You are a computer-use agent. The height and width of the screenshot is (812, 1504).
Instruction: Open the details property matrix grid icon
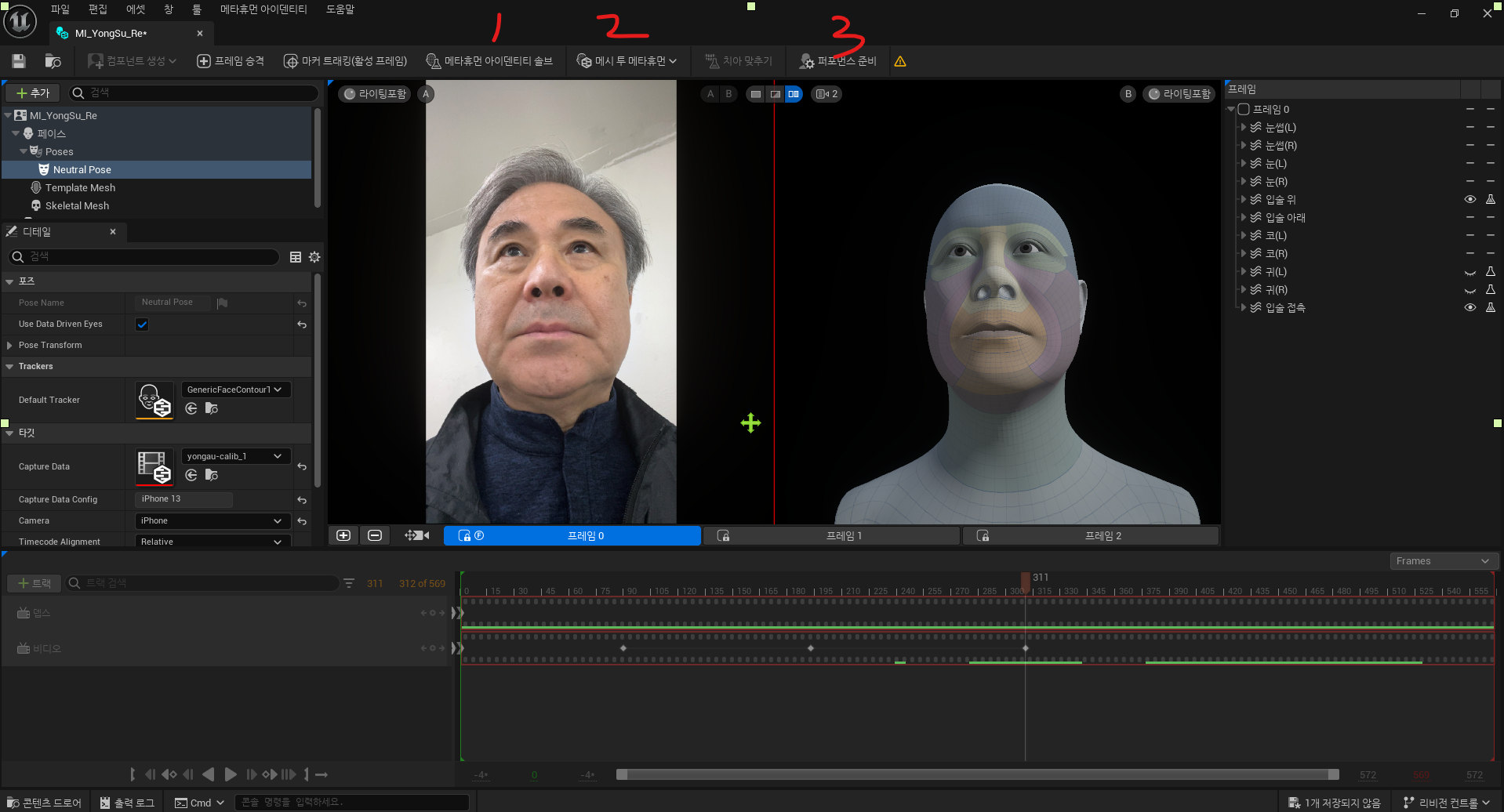click(296, 257)
